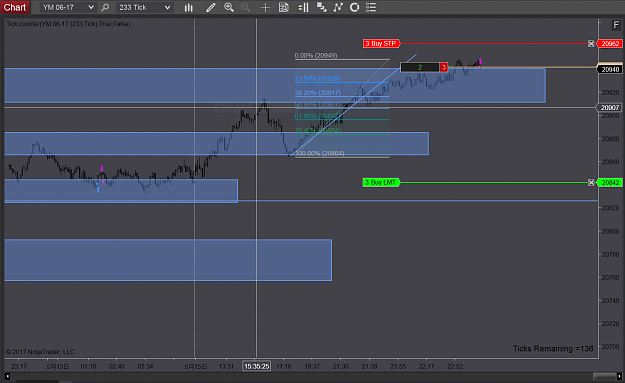
Task: Select the 38.20% (20917) Fibonacci label
Action: 318,92
